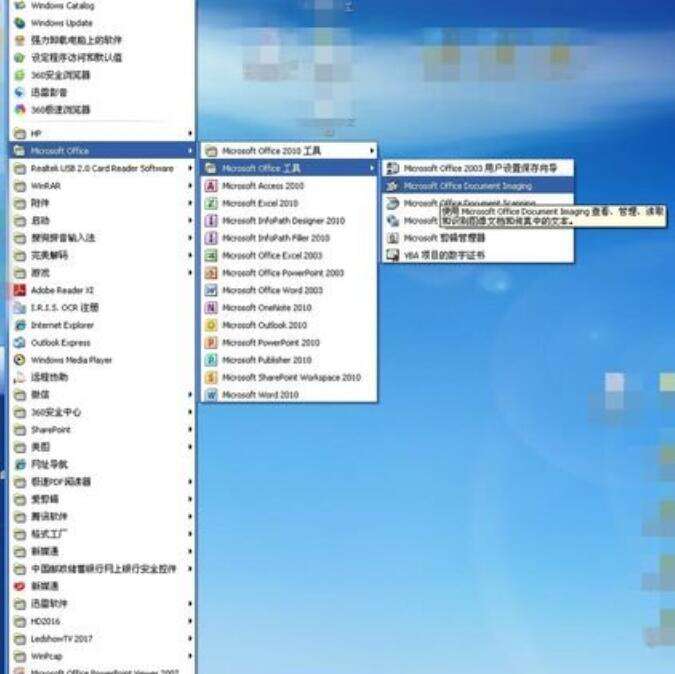Choose VBA 项目的数字证书 menu entry
675x674 pixels.
point(478,255)
